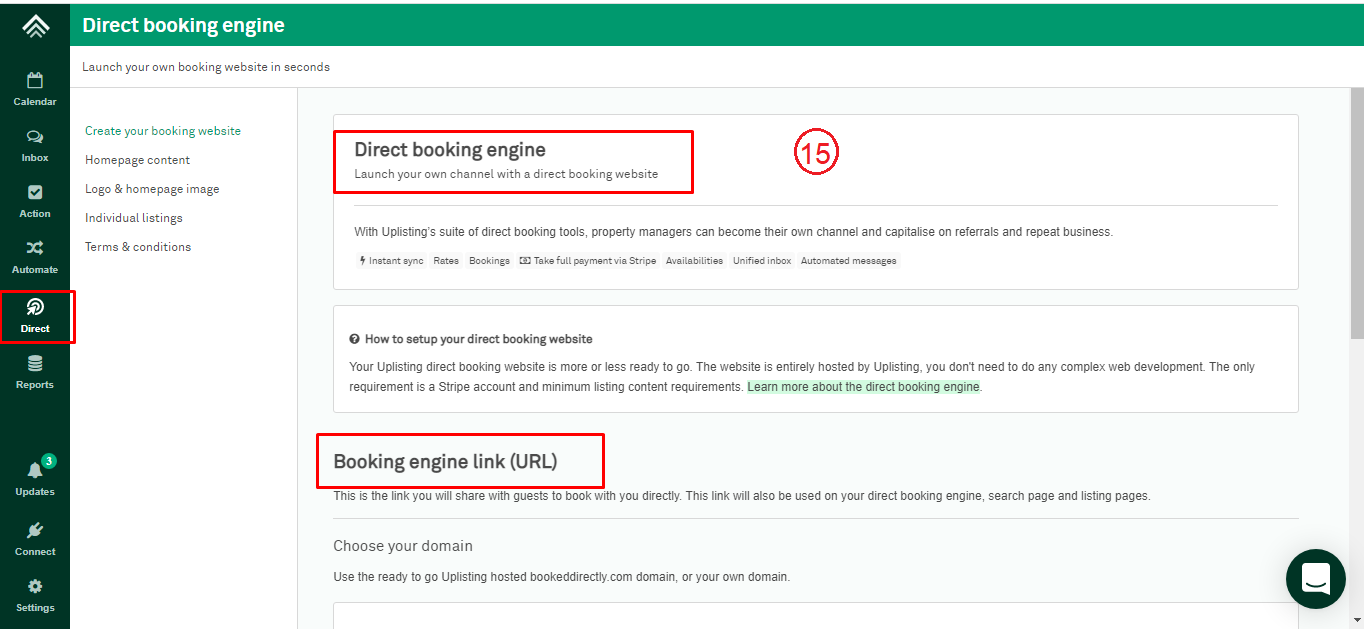Click the Unified inbox tag
1364x629 pixels.
tap(762, 261)
